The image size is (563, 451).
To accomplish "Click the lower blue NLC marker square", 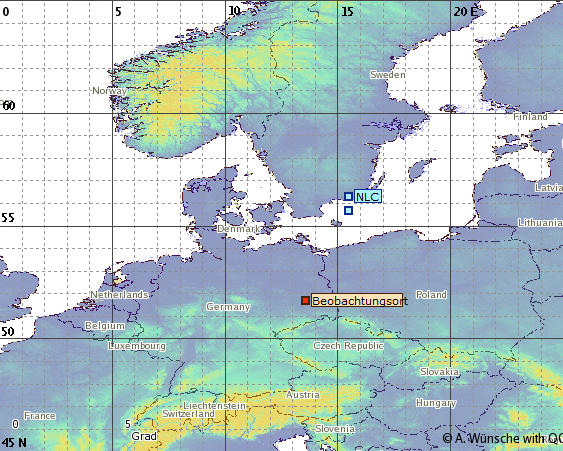I will [x=348, y=210].
